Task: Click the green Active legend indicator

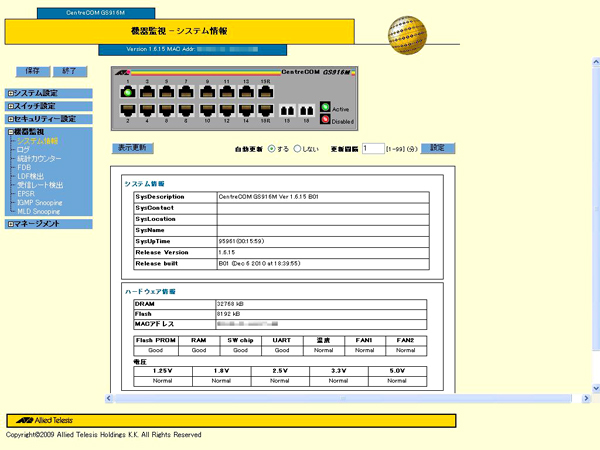Action: click(325, 107)
